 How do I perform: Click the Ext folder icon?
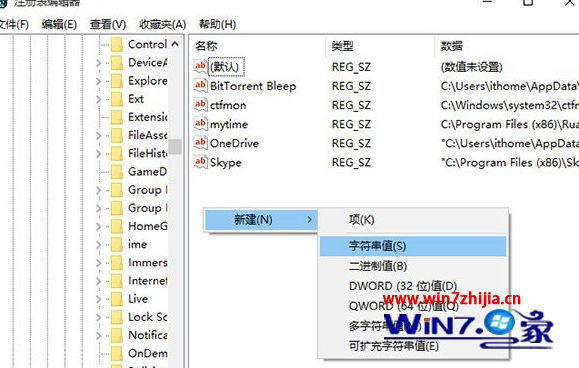[x=117, y=99]
